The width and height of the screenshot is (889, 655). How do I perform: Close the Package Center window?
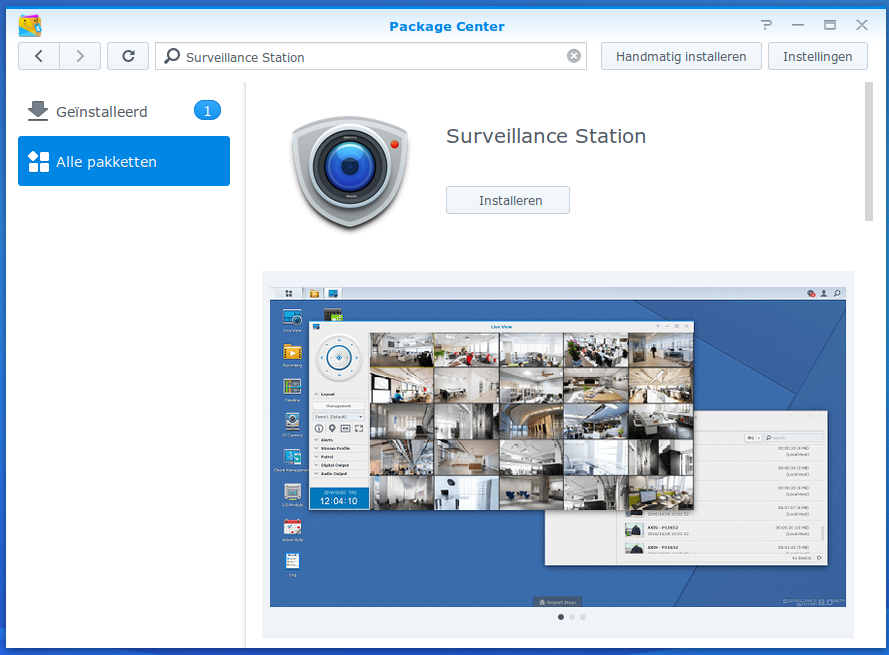[862, 25]
